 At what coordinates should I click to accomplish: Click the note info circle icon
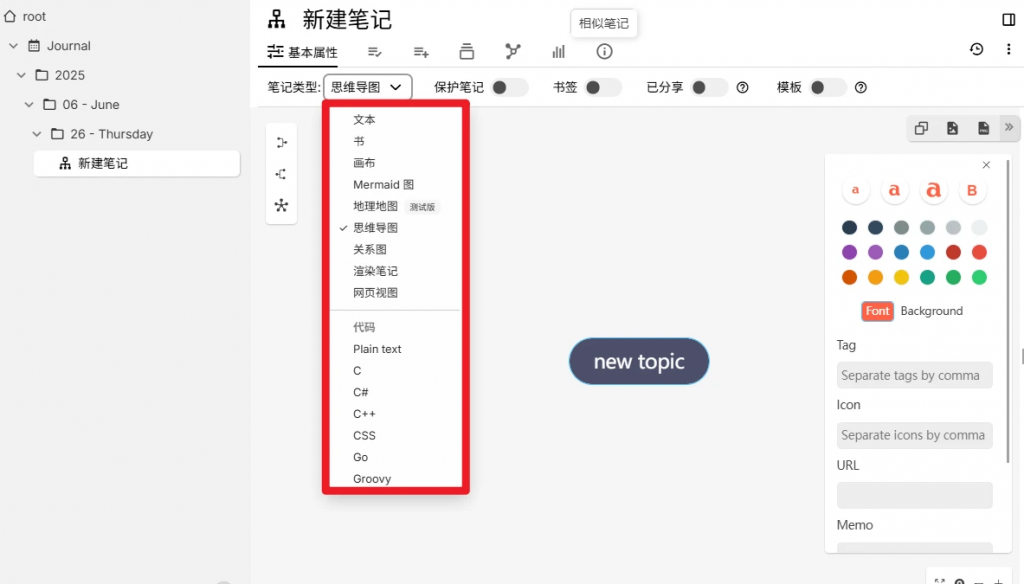coord(604,52)
